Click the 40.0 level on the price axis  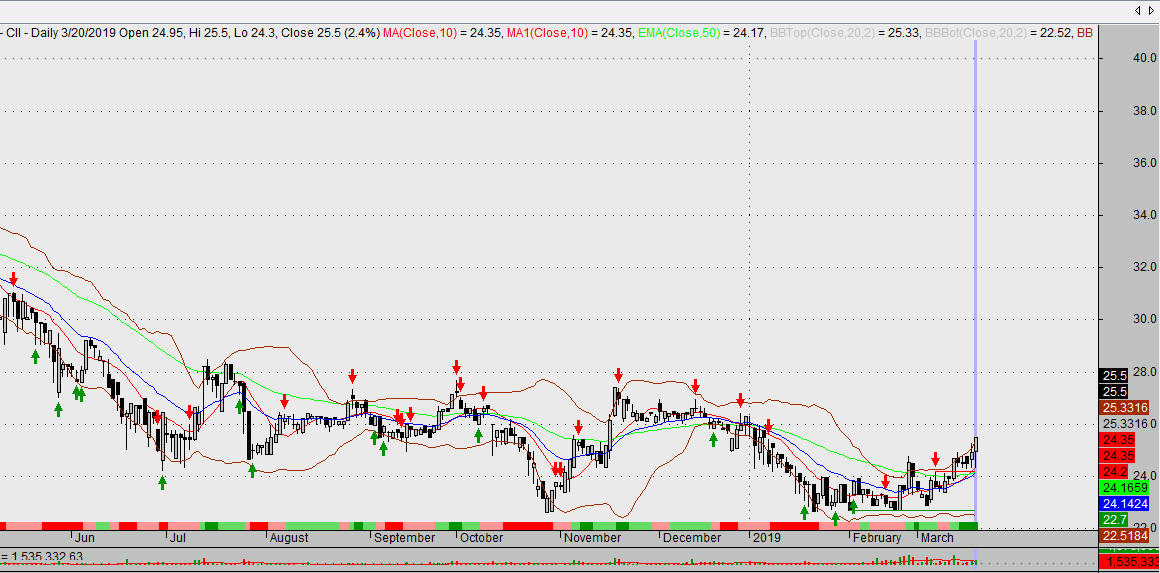[x=1116, y=59]
